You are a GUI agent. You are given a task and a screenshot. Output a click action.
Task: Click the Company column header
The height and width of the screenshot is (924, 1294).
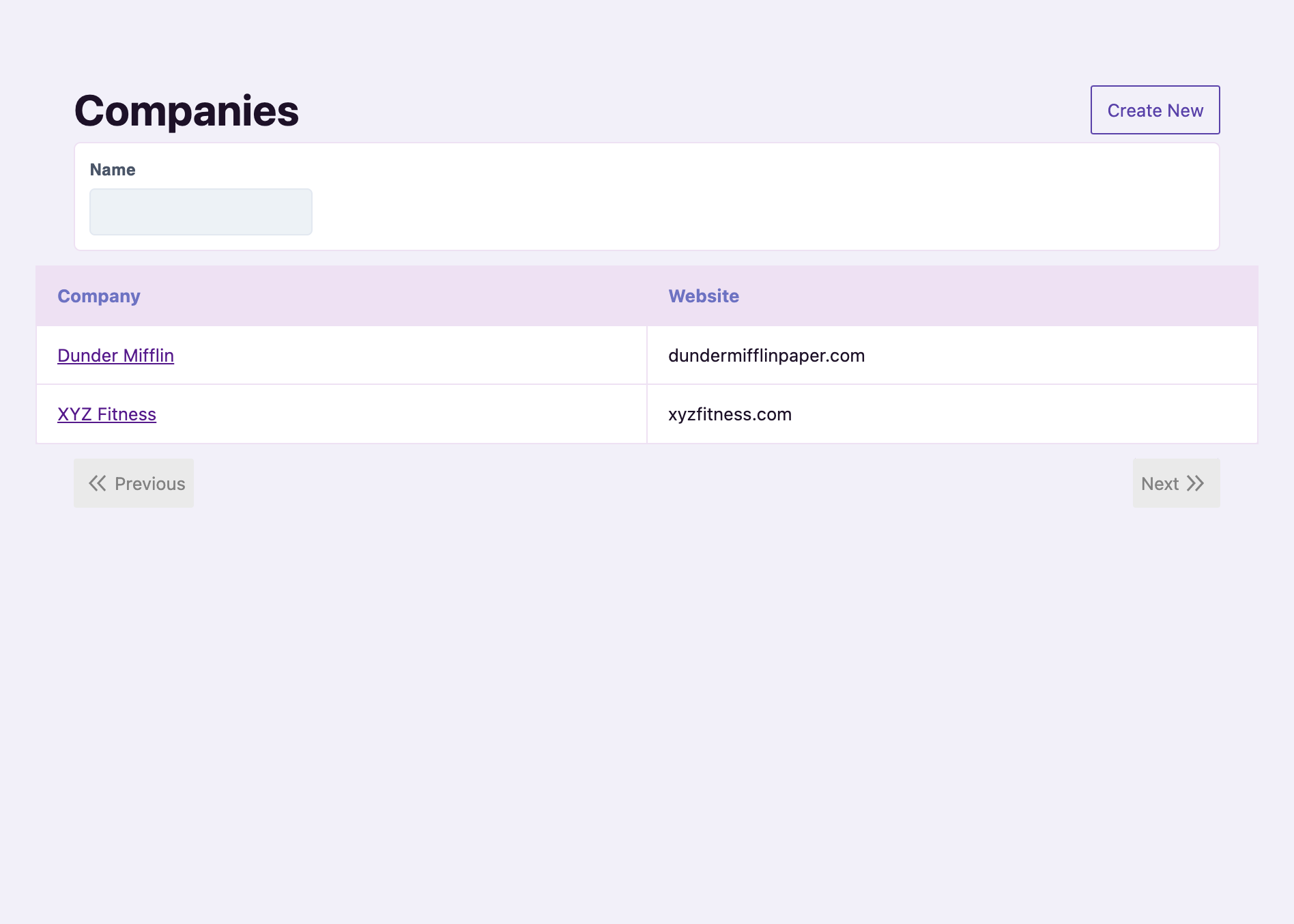[x=98, y=296]
